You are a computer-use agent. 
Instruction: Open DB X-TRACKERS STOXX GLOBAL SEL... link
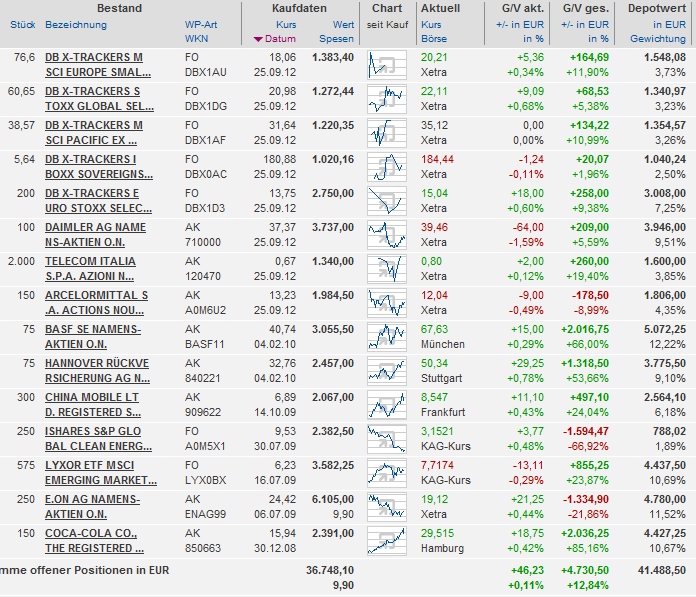click(99, 99)
